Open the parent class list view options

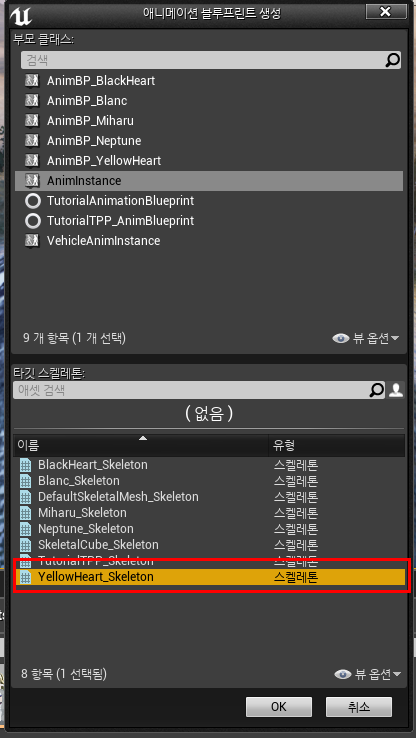click(x=366, y=338)
